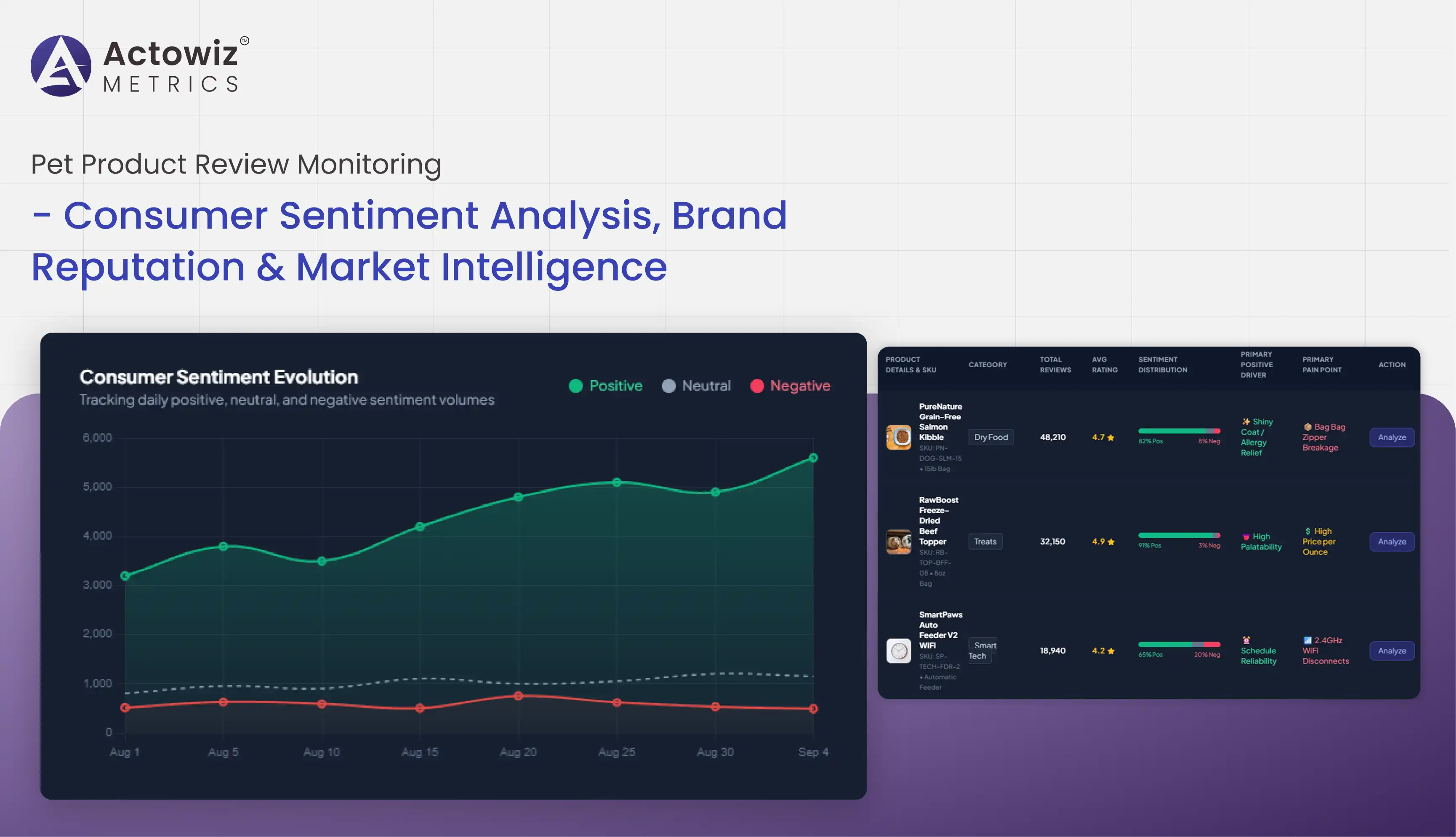This screenshot has width=1456, height=837.
Task: Open the RawBoost Beef Topper thumbnail
Action: (899, 541)
